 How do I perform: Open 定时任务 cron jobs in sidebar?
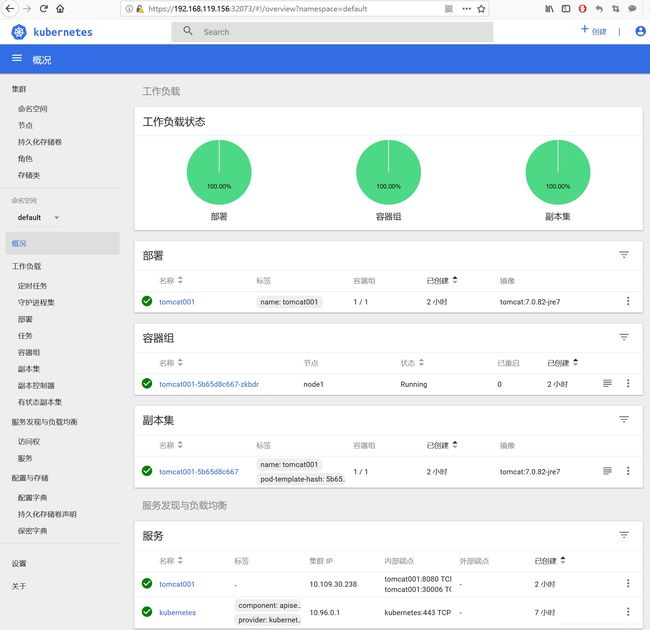point(32,286)
